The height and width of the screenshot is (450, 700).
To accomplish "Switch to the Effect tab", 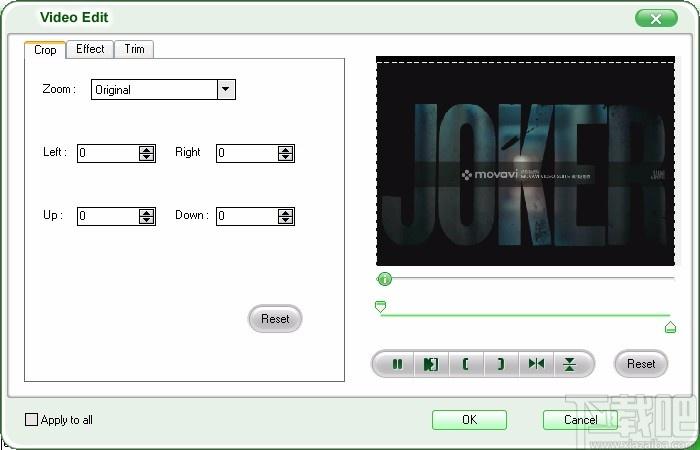I will 90,49.
